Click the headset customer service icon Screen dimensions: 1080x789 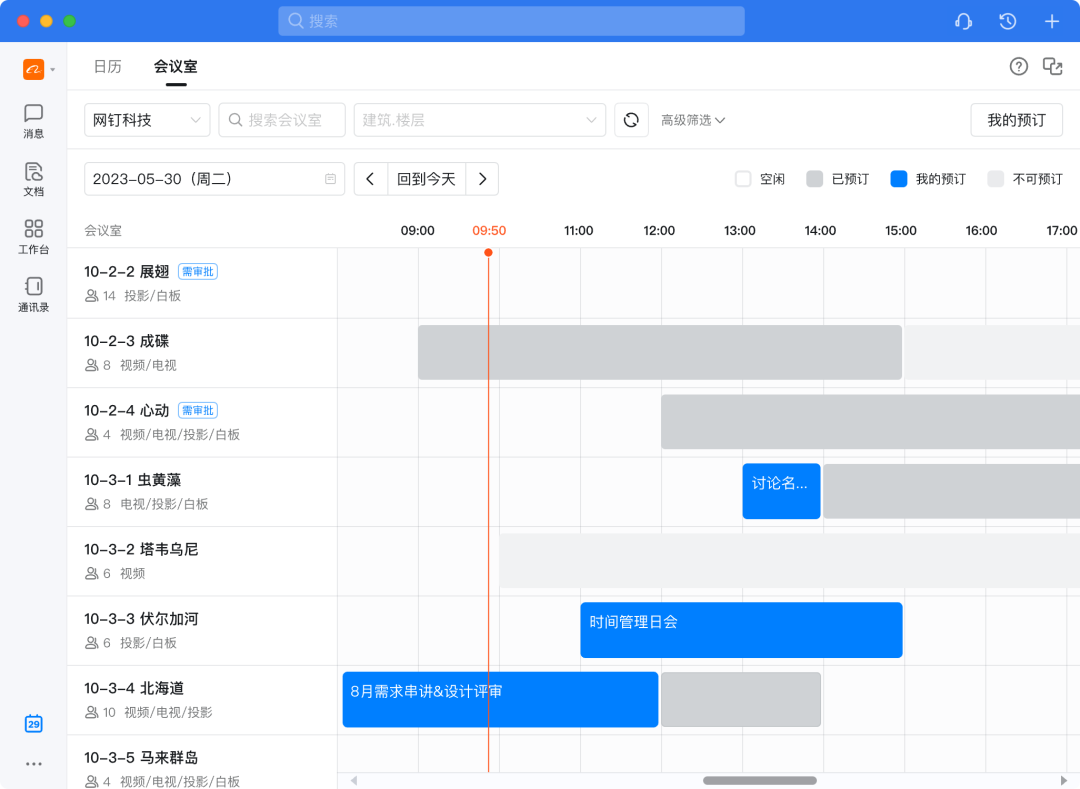click(963, 21)
